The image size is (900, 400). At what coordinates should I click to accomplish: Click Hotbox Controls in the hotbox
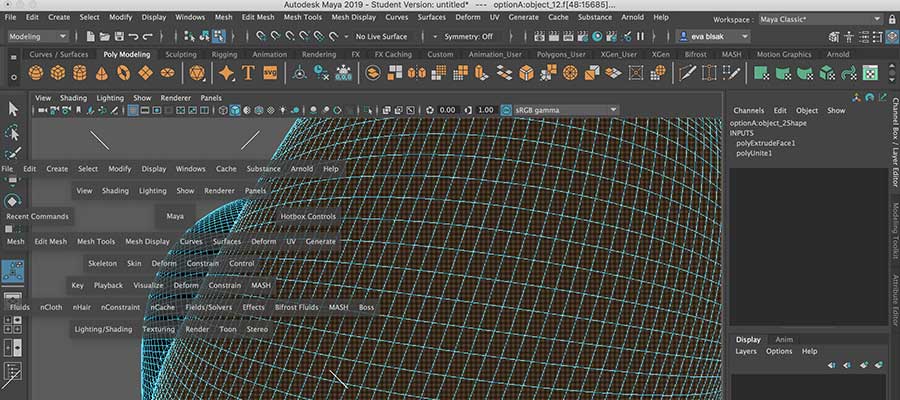pos(308,216)
